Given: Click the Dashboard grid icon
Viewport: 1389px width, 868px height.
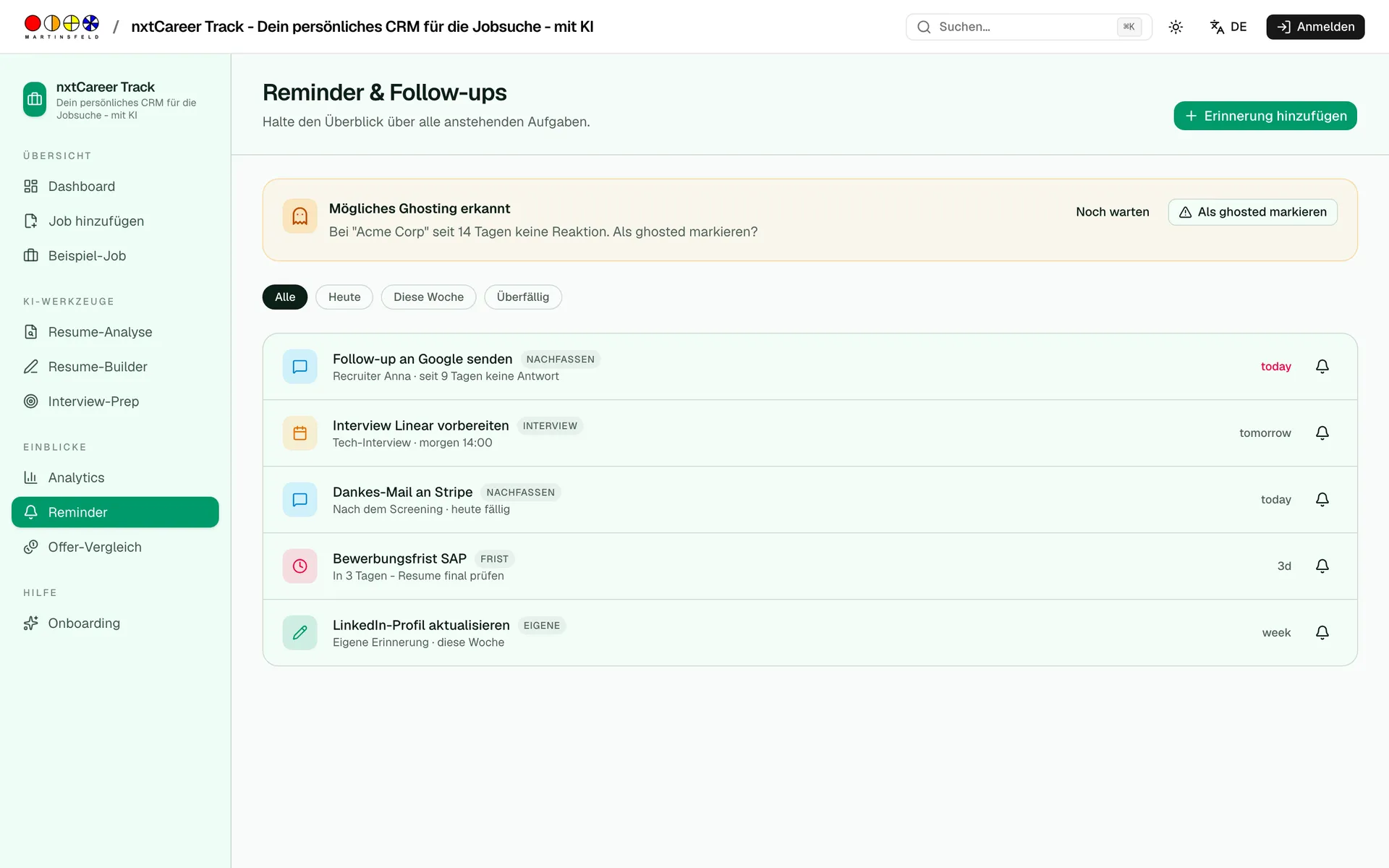Looking at the screenshot, I should click(x=30, y=187).
